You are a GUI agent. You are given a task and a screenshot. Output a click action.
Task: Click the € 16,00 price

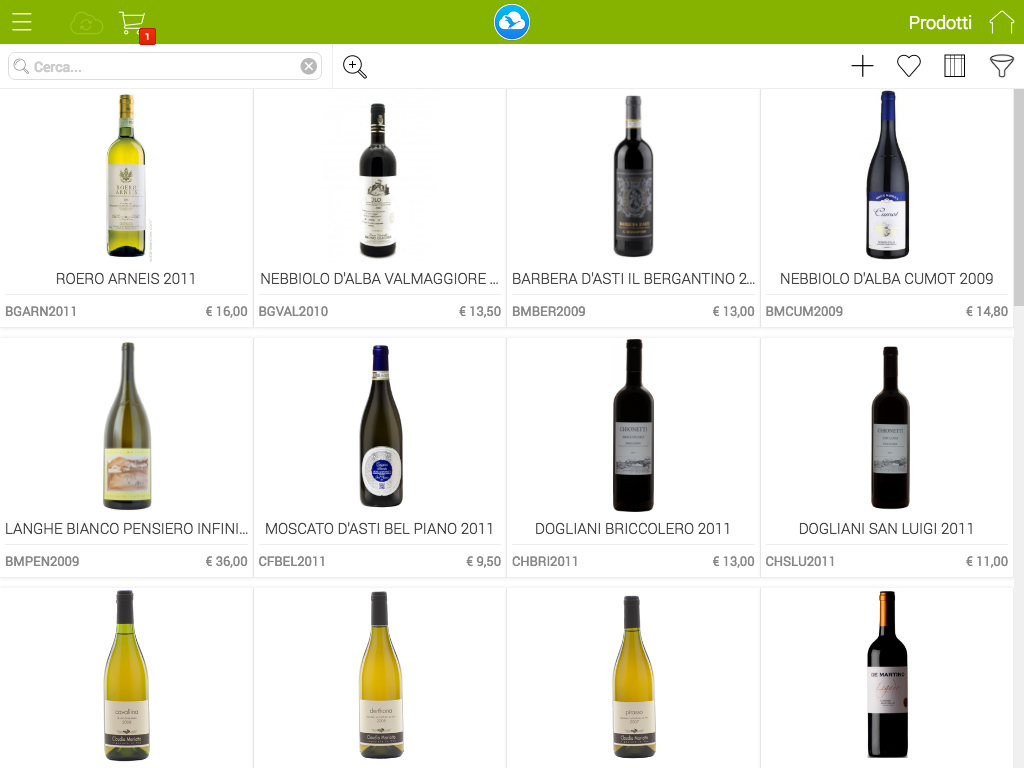227,312
